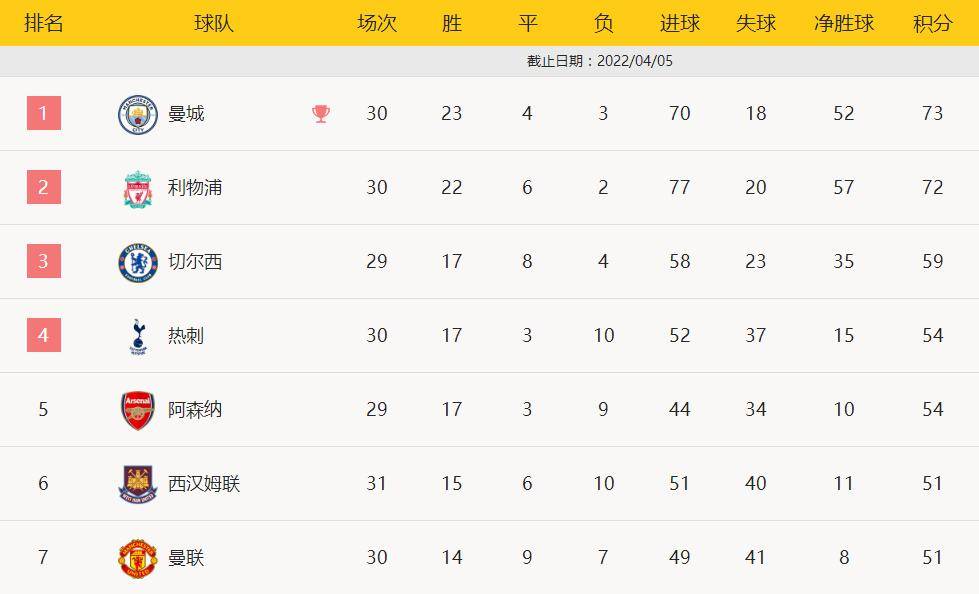Sort table by 积分 column header

coord(932,23)
